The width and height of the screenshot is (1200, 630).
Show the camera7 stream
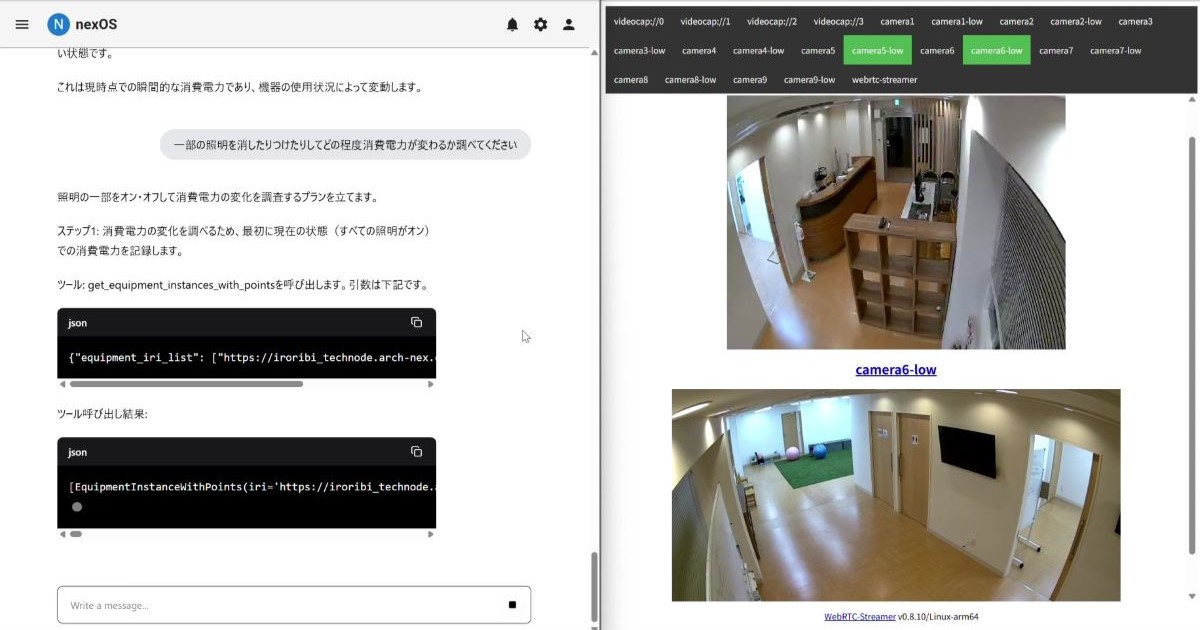click(x=1056, y=50)
